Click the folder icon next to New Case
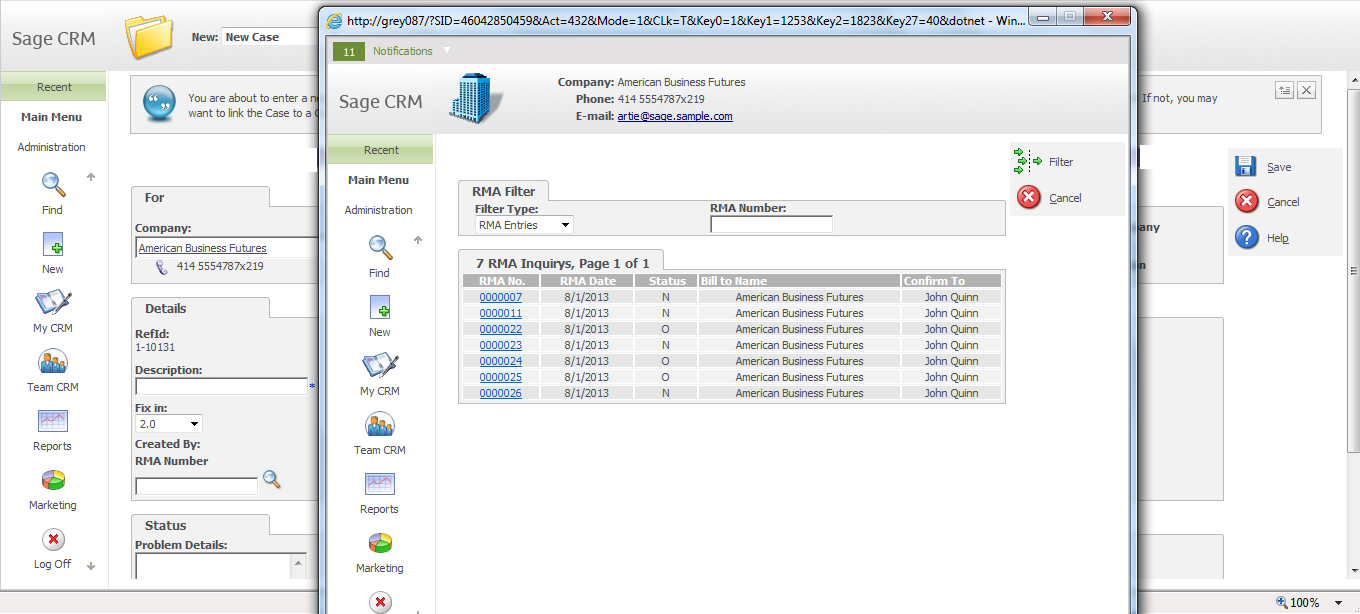1360x614 pixels. click(x=149, y=36)
